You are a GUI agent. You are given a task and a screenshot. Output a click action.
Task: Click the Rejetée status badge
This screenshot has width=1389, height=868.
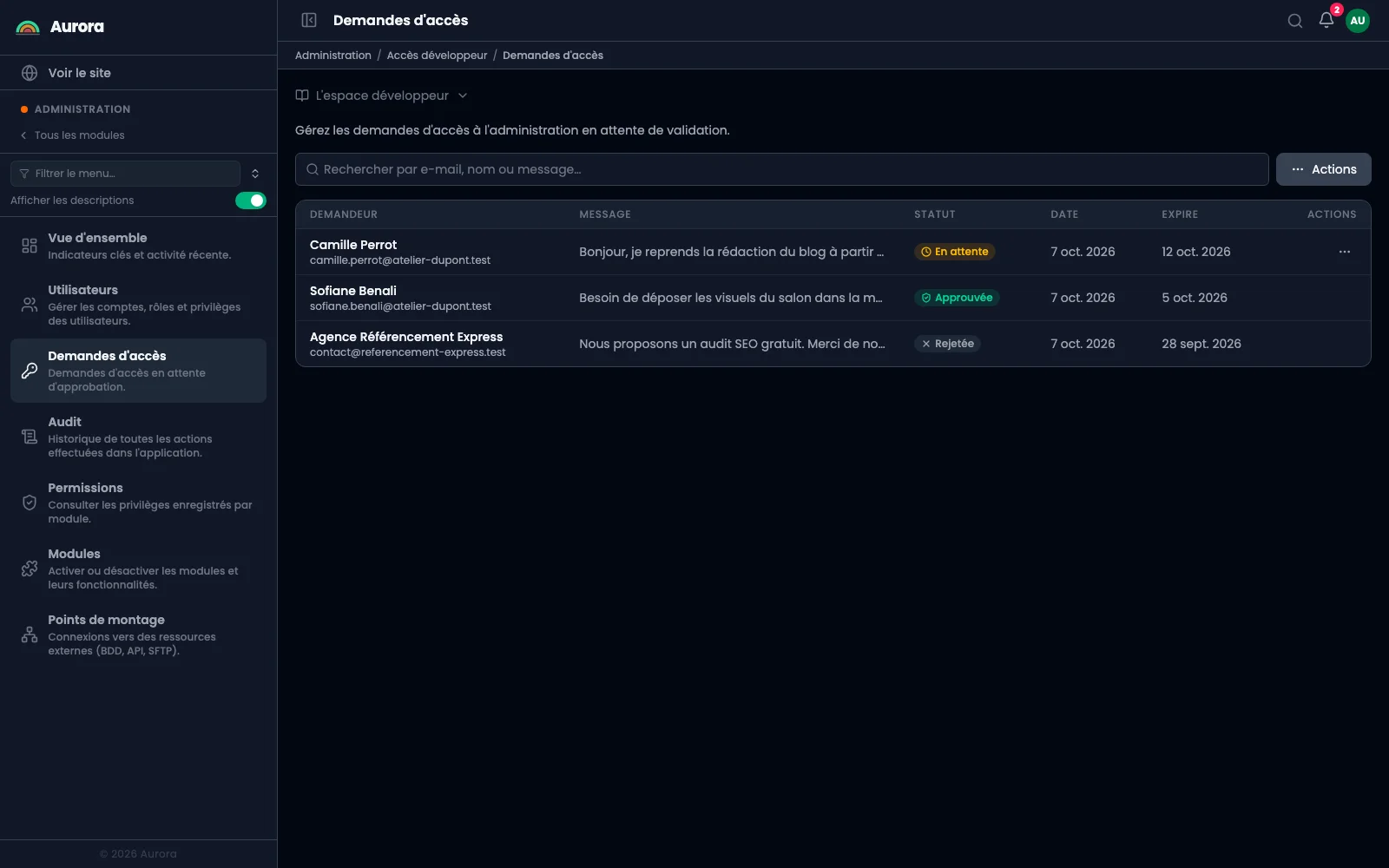tap(947, 344)
